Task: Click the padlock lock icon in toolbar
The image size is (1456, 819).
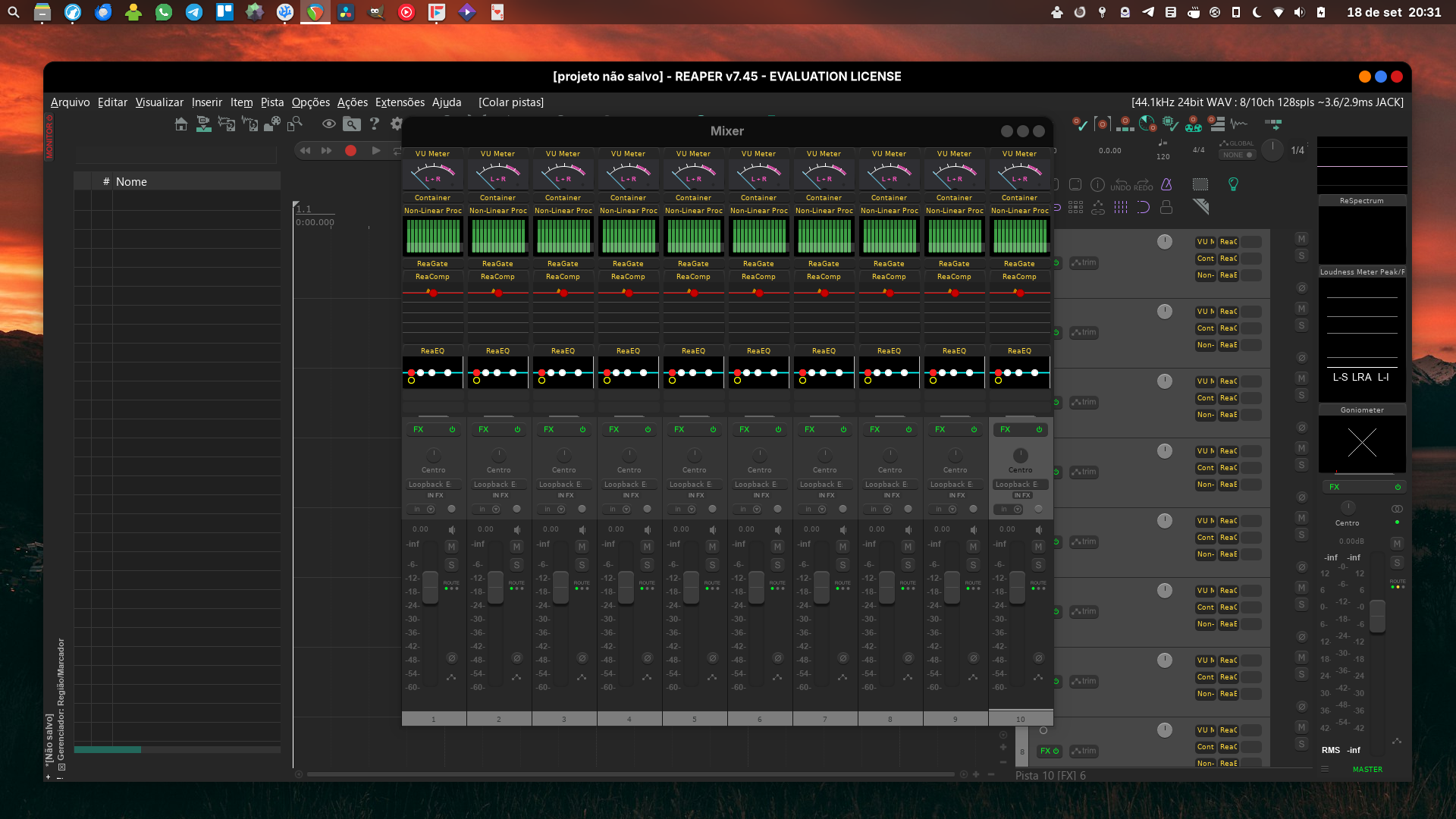Action: tap(1166, 207)
